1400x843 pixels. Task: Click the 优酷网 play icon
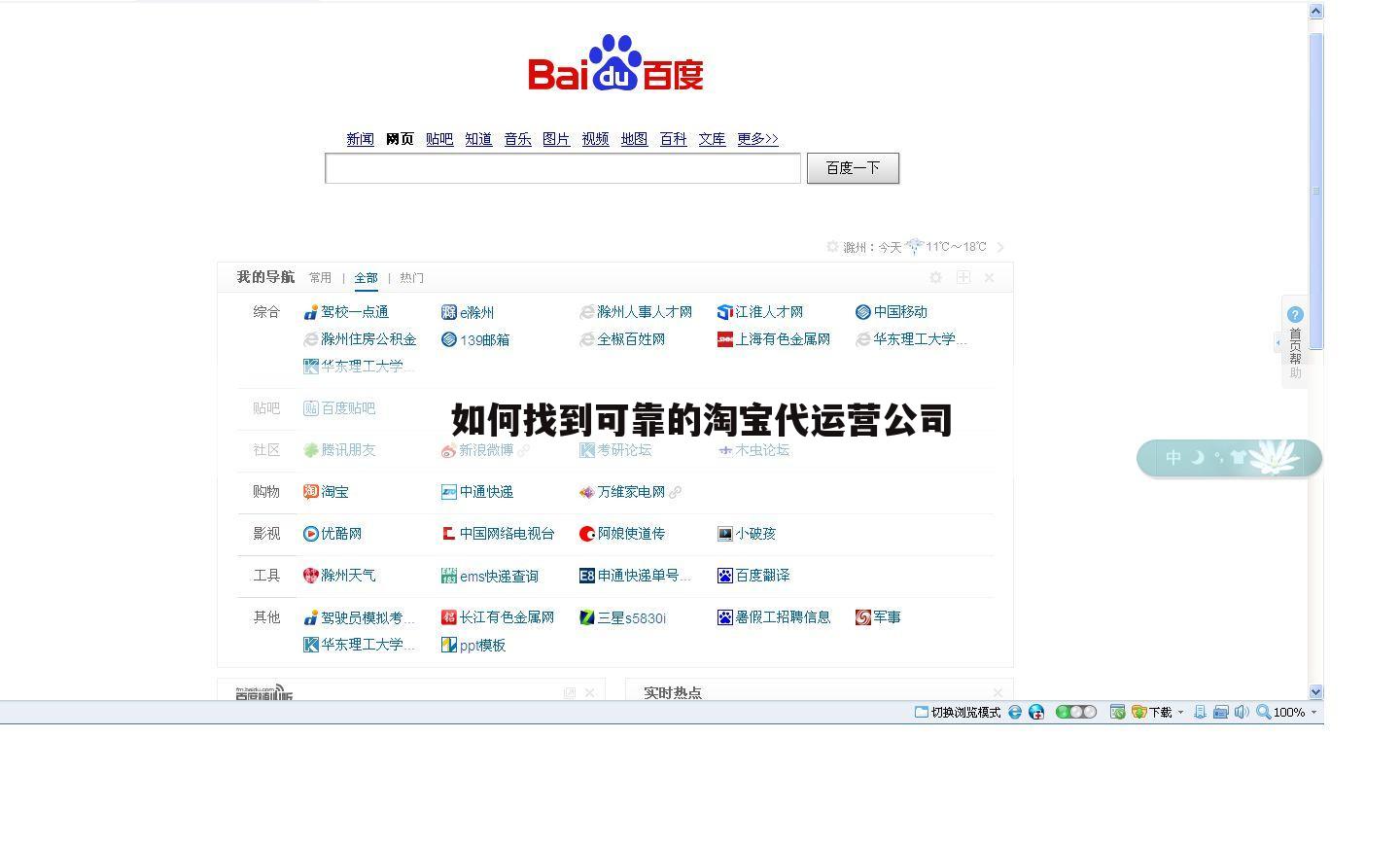311,534
